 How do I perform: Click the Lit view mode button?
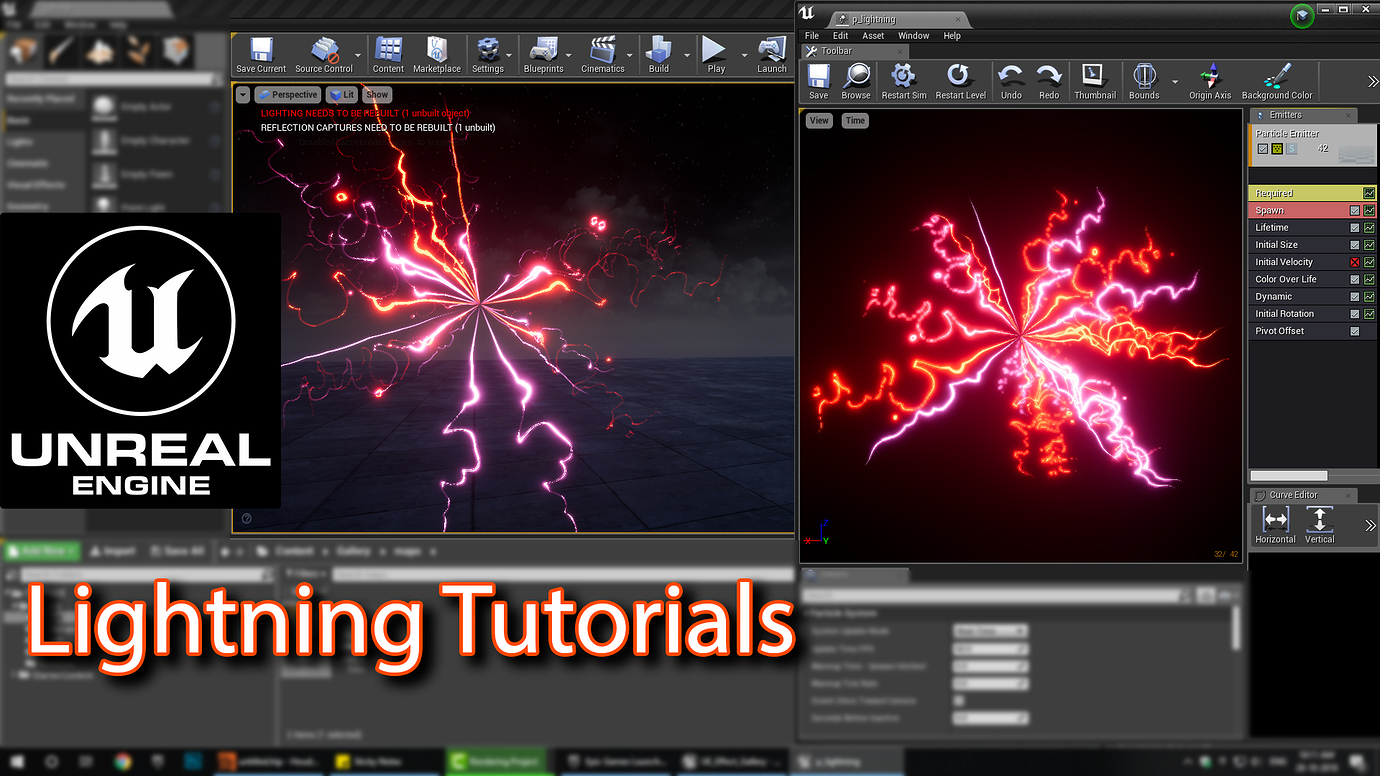341,95
